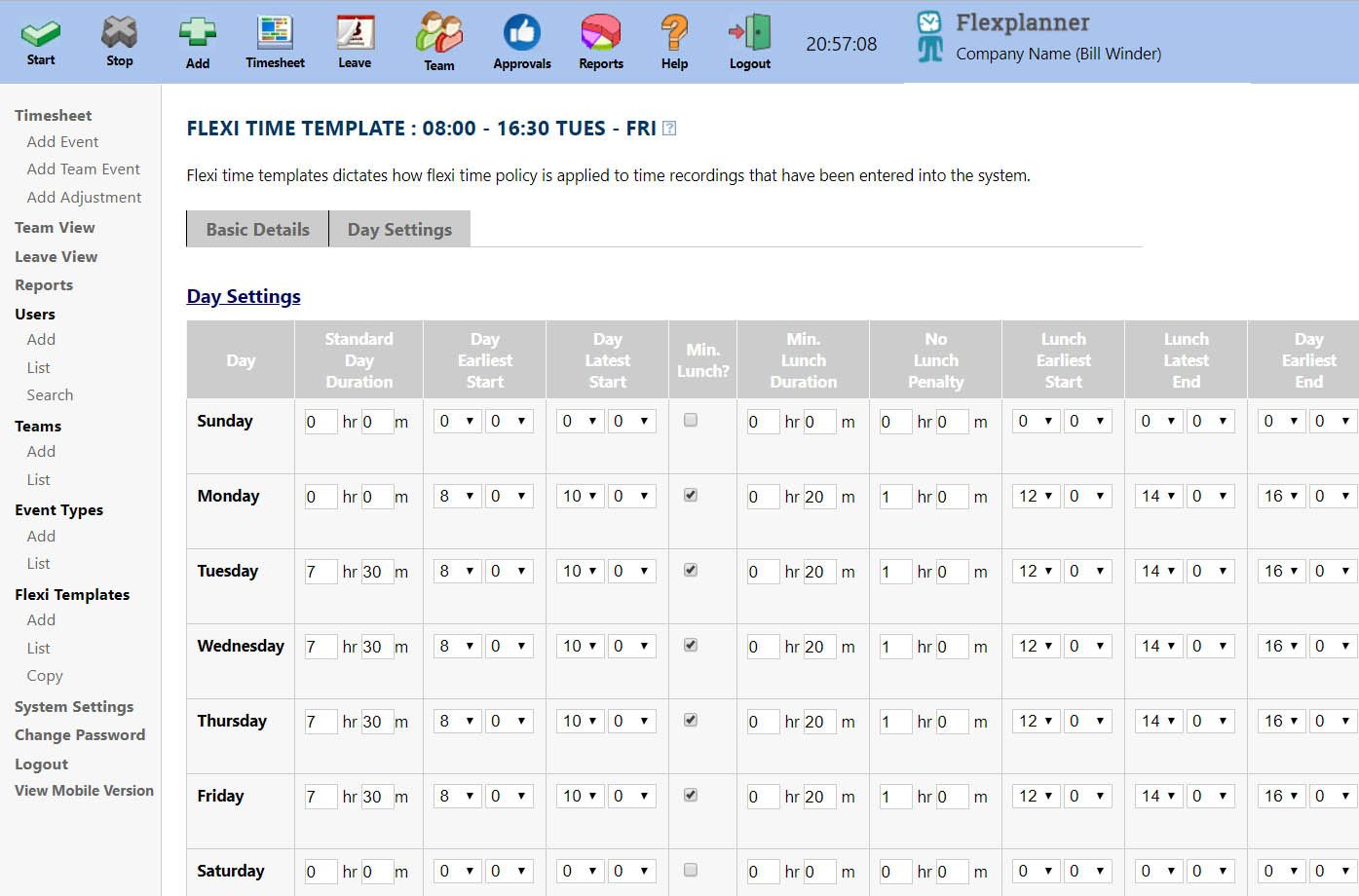Open System Settings in sidebar

point(74,707)
